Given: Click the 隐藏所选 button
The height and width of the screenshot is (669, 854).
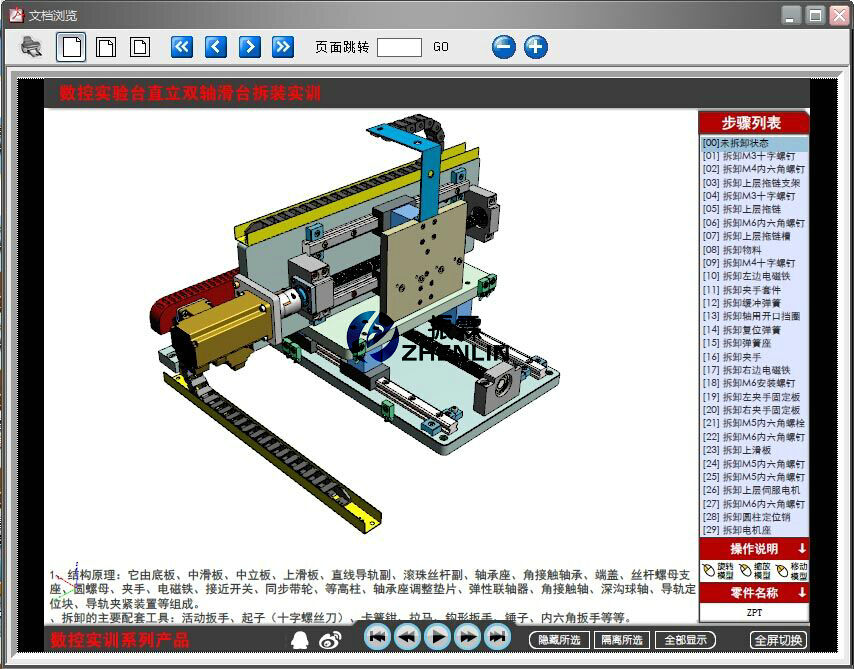Looking at the screenshot, I should [x=560, y=640].
